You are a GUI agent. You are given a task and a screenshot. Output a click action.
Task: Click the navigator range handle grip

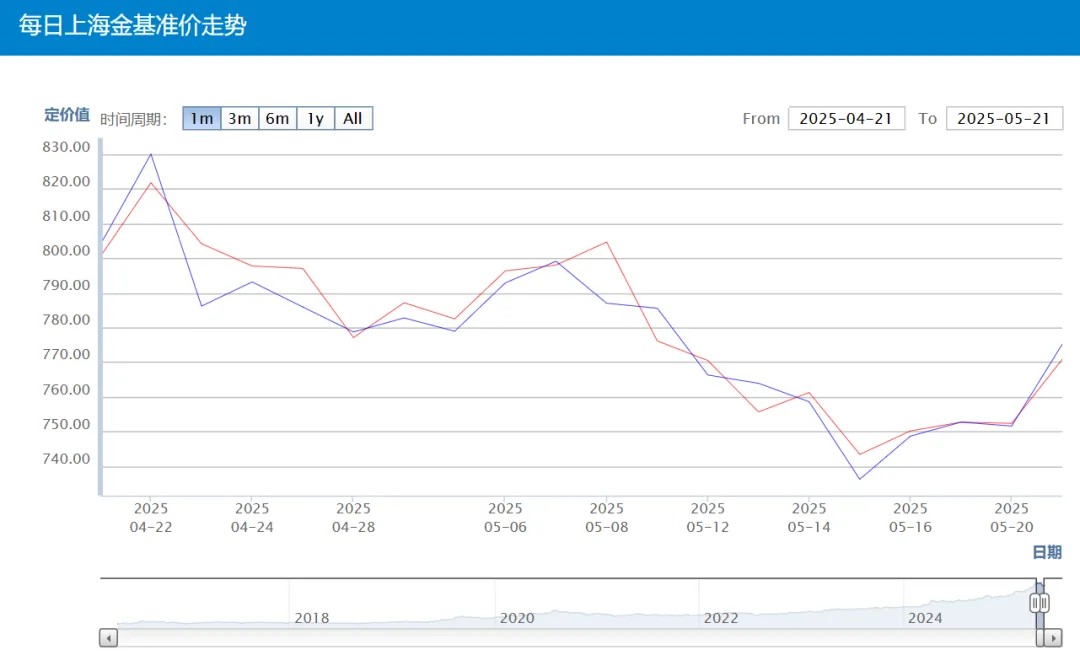pyautogui.click(x=1040, y=603)
